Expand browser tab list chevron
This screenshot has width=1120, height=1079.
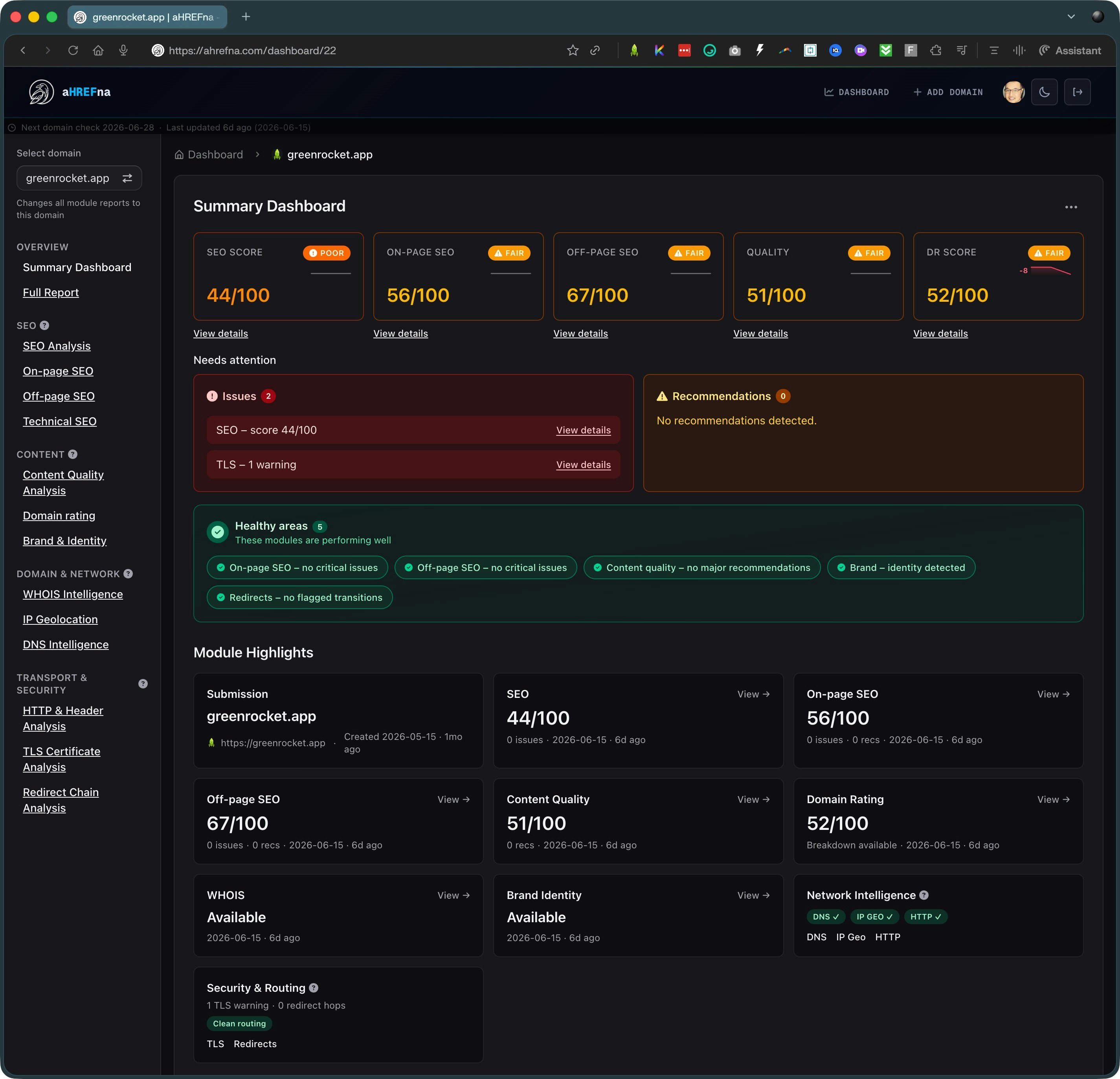1071,17
